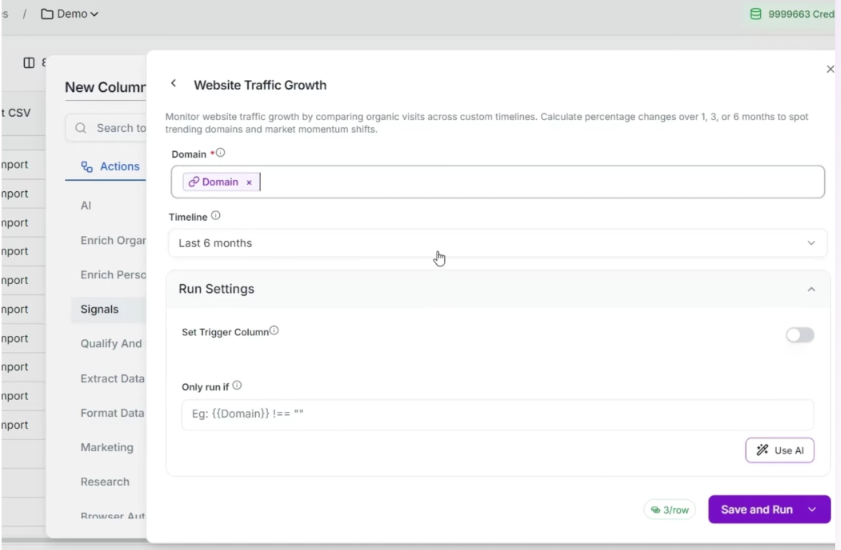
Task: Select the Extract Data category
Action: point(113,379)
